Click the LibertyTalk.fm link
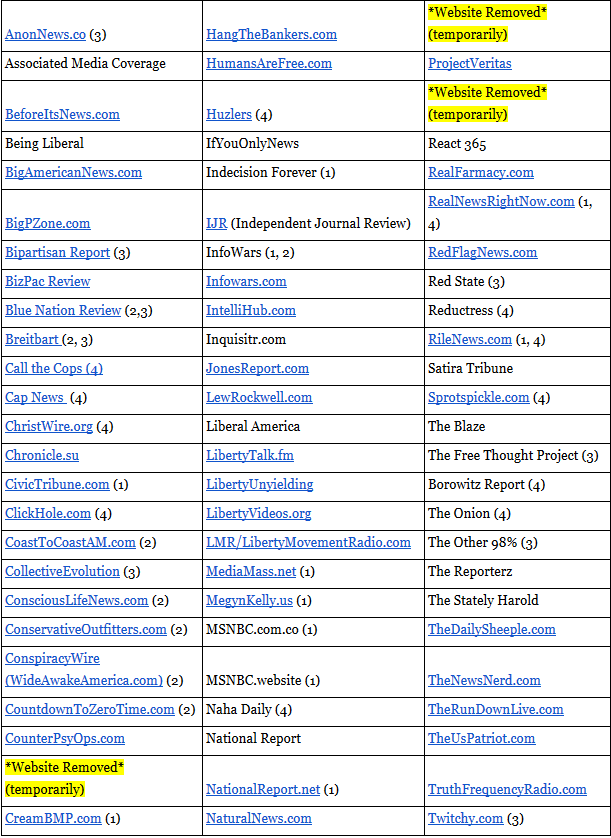Viewport: 611px width, 838px height. (250, 455)
